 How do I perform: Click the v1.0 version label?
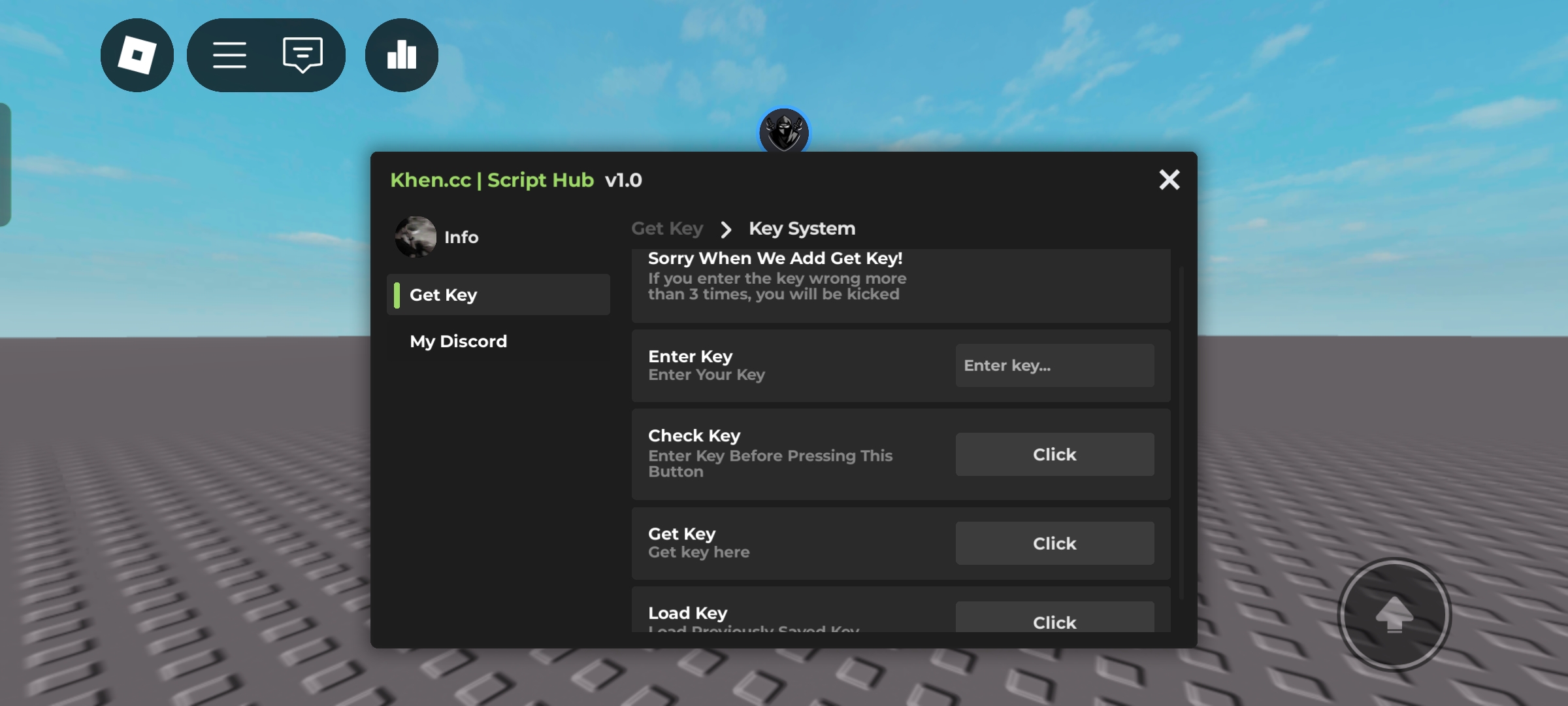click(x=623, y=180)
